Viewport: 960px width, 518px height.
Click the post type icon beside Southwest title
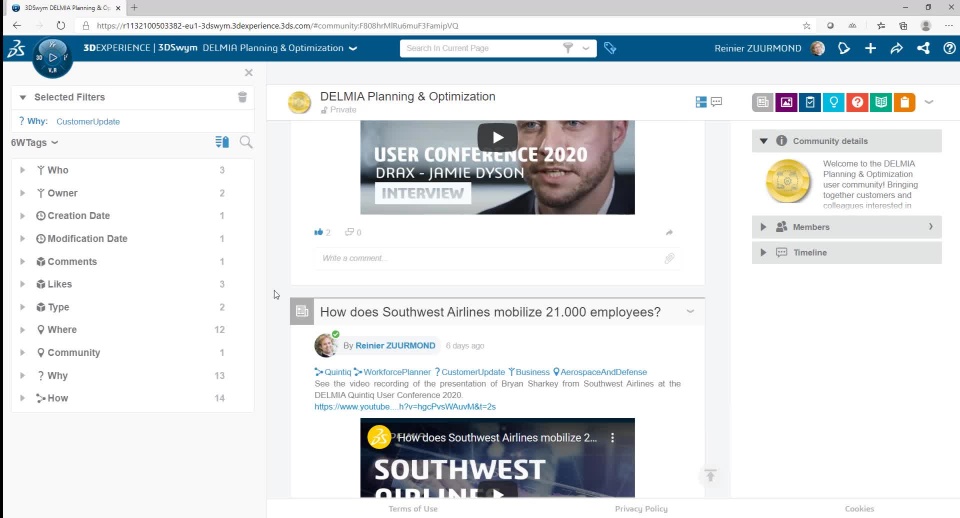click(302, 311)
